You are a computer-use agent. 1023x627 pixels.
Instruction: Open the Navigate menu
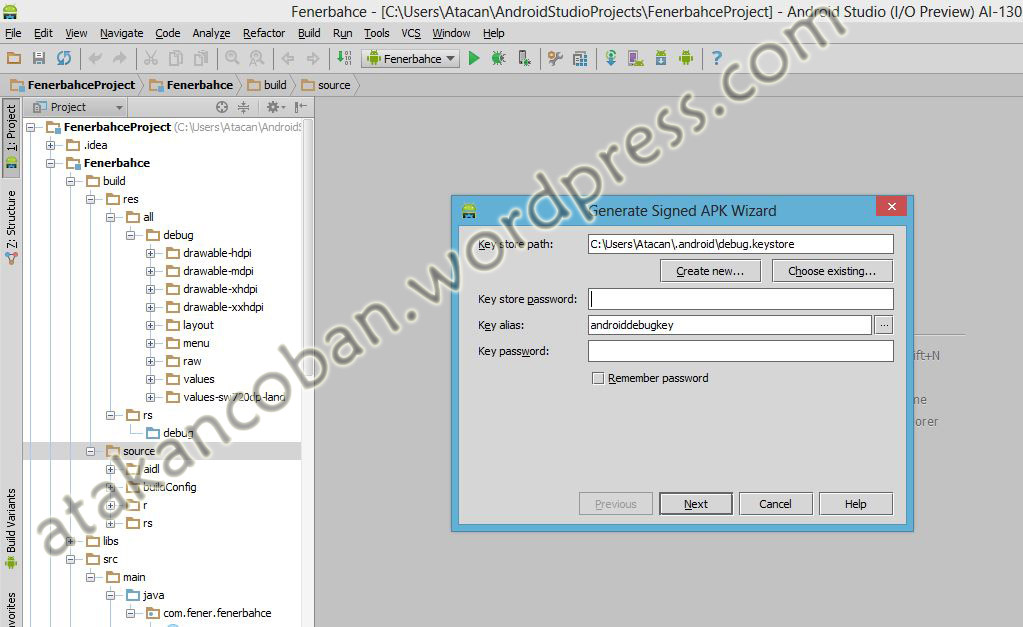pyautogui.click(x=121, y=33)
